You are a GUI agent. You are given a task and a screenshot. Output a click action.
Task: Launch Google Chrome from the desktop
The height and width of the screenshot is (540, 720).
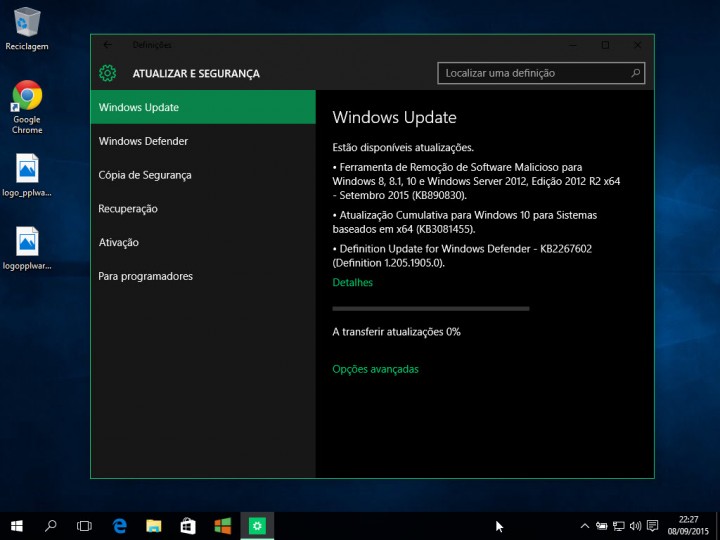tap(27, 107)
